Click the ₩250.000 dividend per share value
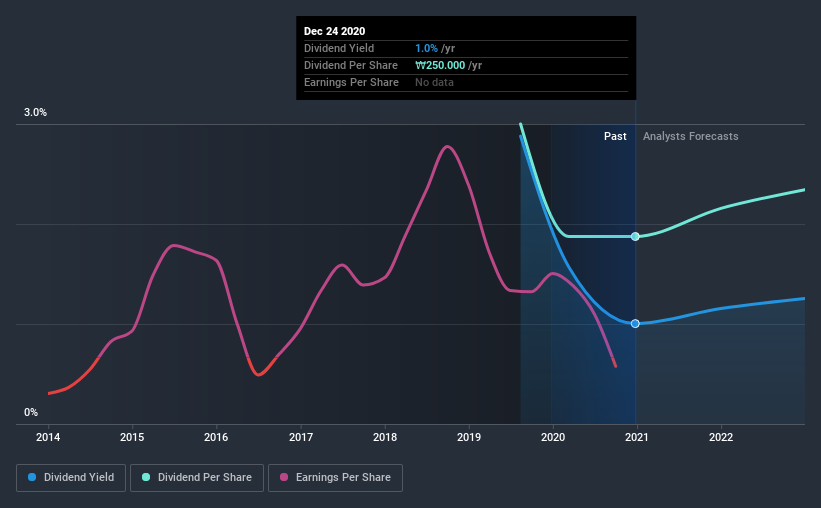 coord(440,65)
